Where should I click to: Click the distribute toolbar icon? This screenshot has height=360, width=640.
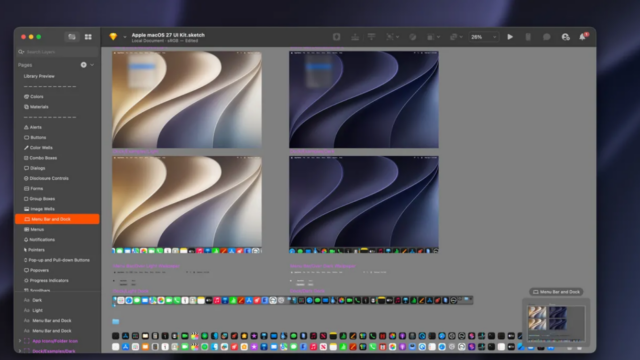click(371, 37)
